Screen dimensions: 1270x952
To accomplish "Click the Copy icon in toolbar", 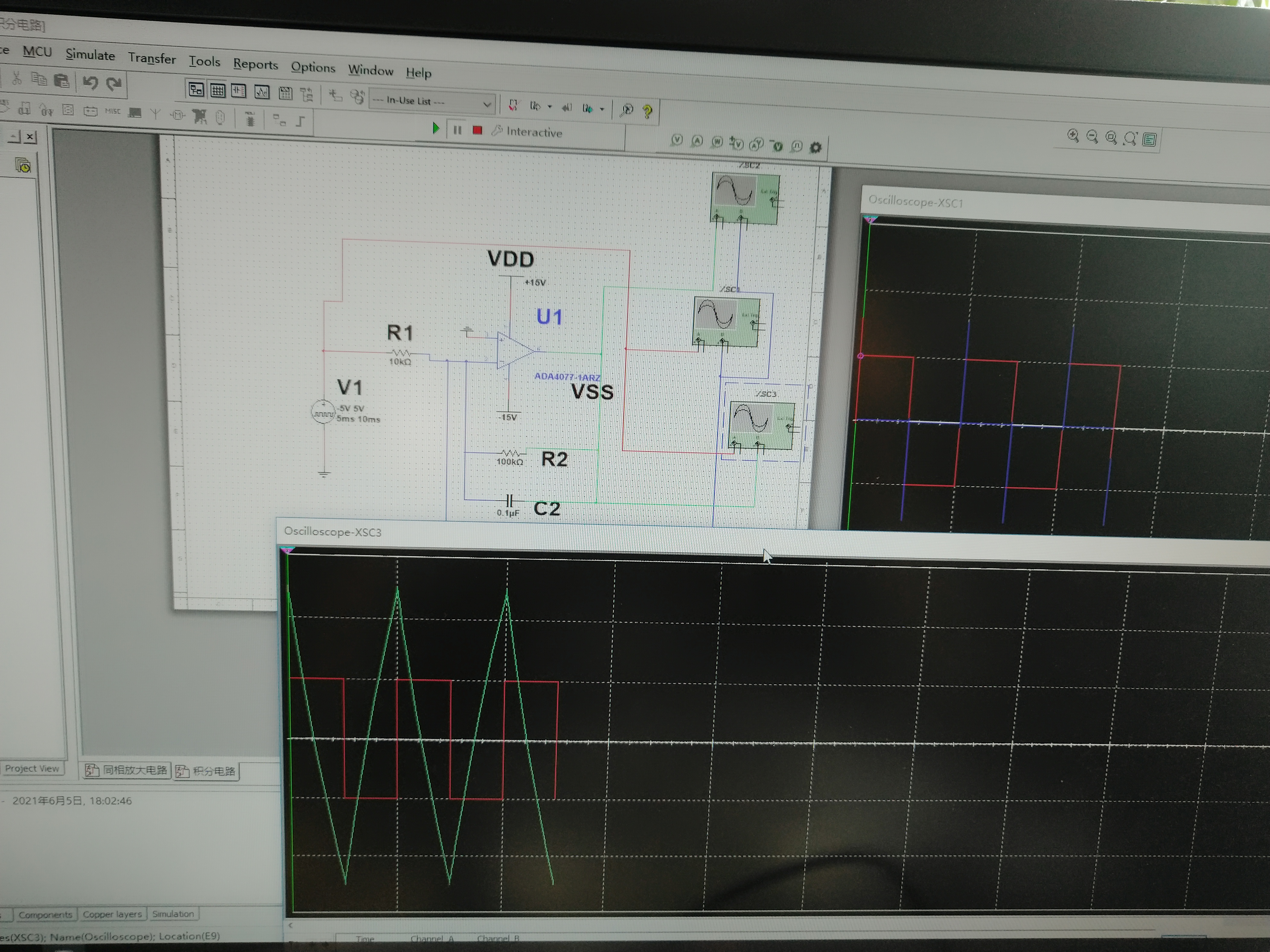I will point(38,79).
